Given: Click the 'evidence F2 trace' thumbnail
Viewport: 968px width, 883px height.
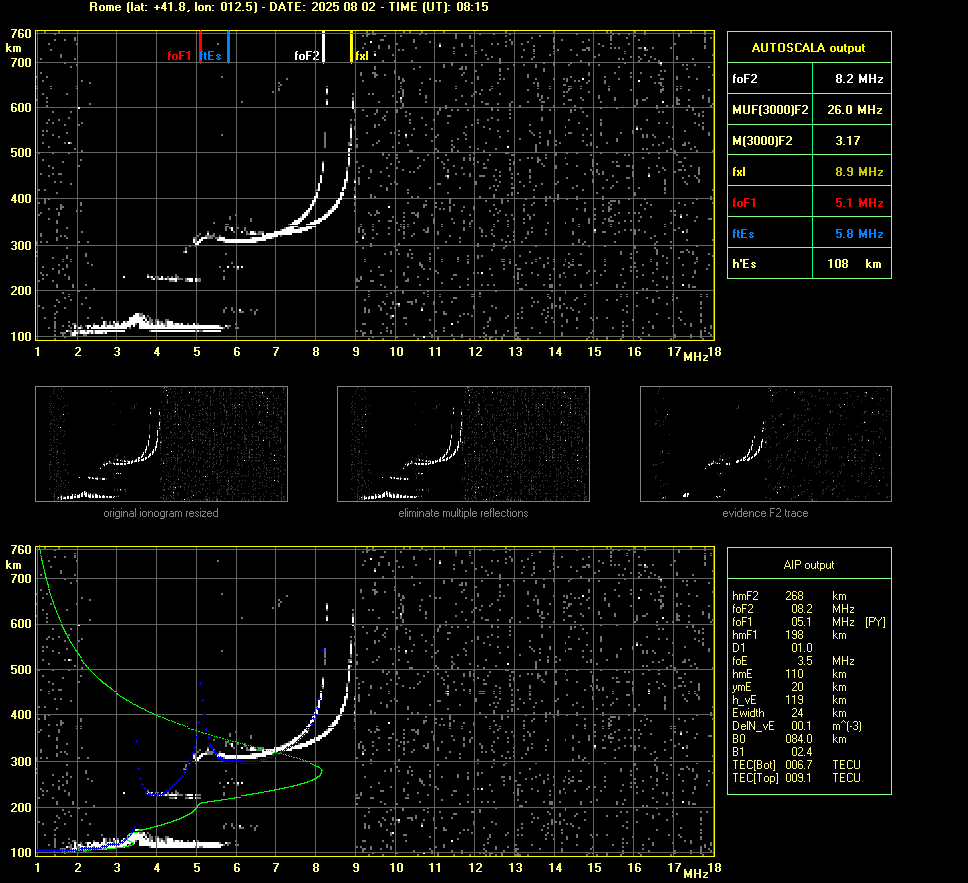Looking at the screenshot, I should pyautogui.click(x=766, y=444).
